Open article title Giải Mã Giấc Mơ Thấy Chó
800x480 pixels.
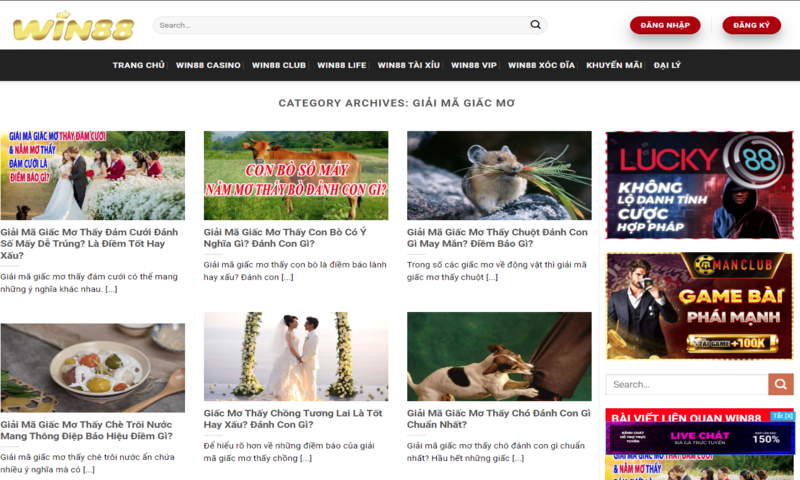point(498,419)
